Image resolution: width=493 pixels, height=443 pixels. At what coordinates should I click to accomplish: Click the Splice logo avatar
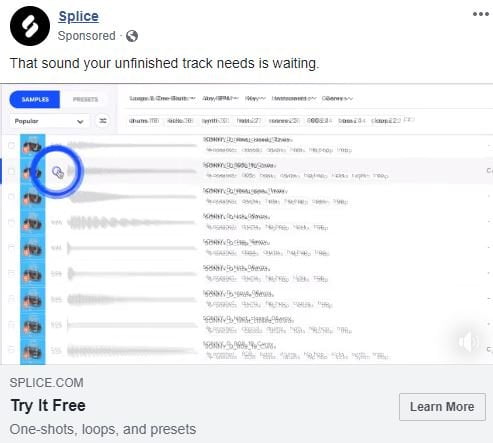click(x=30, y=26)
